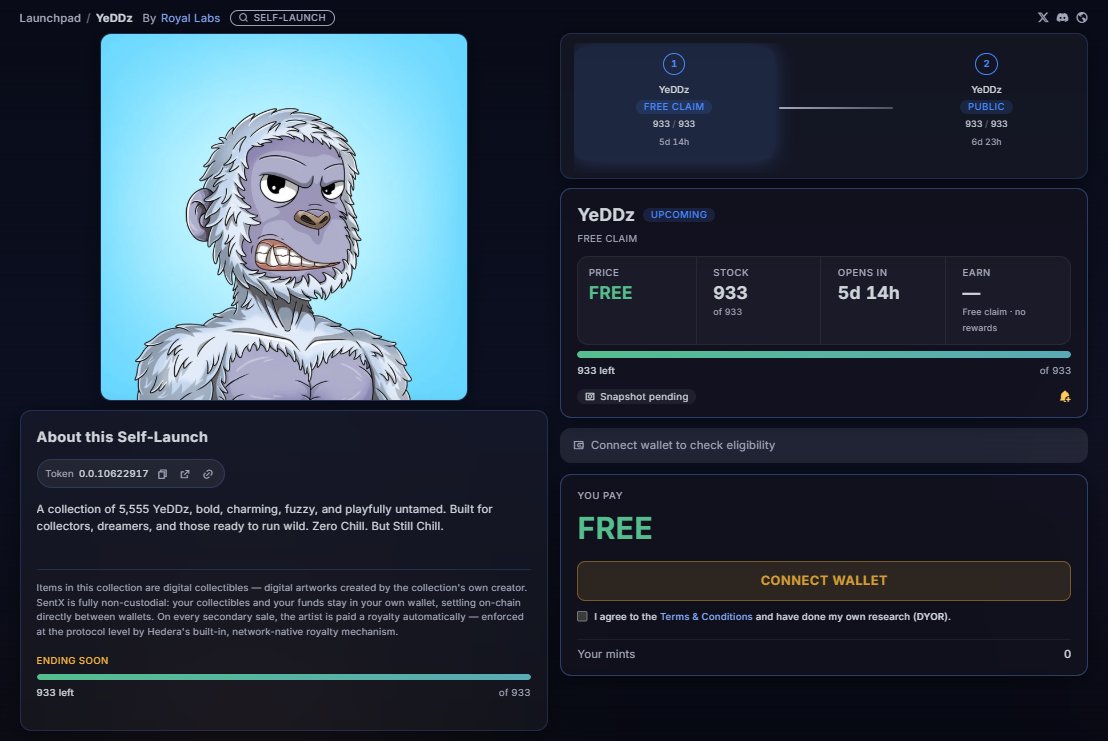Click the '5d 14h' free claim phase countdown

tap(674, 142)
